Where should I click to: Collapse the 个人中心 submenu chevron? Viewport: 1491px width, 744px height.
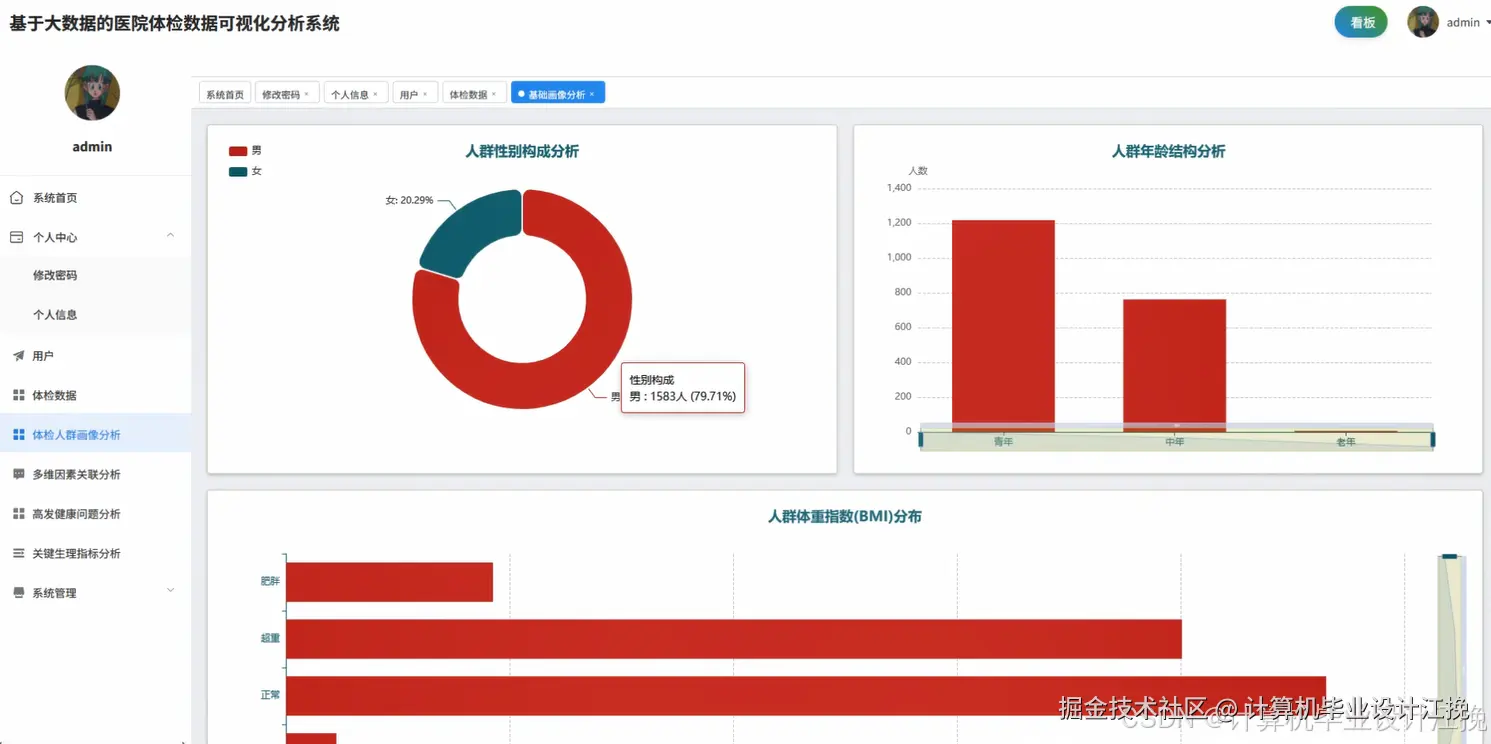click(x=170, y=235)
